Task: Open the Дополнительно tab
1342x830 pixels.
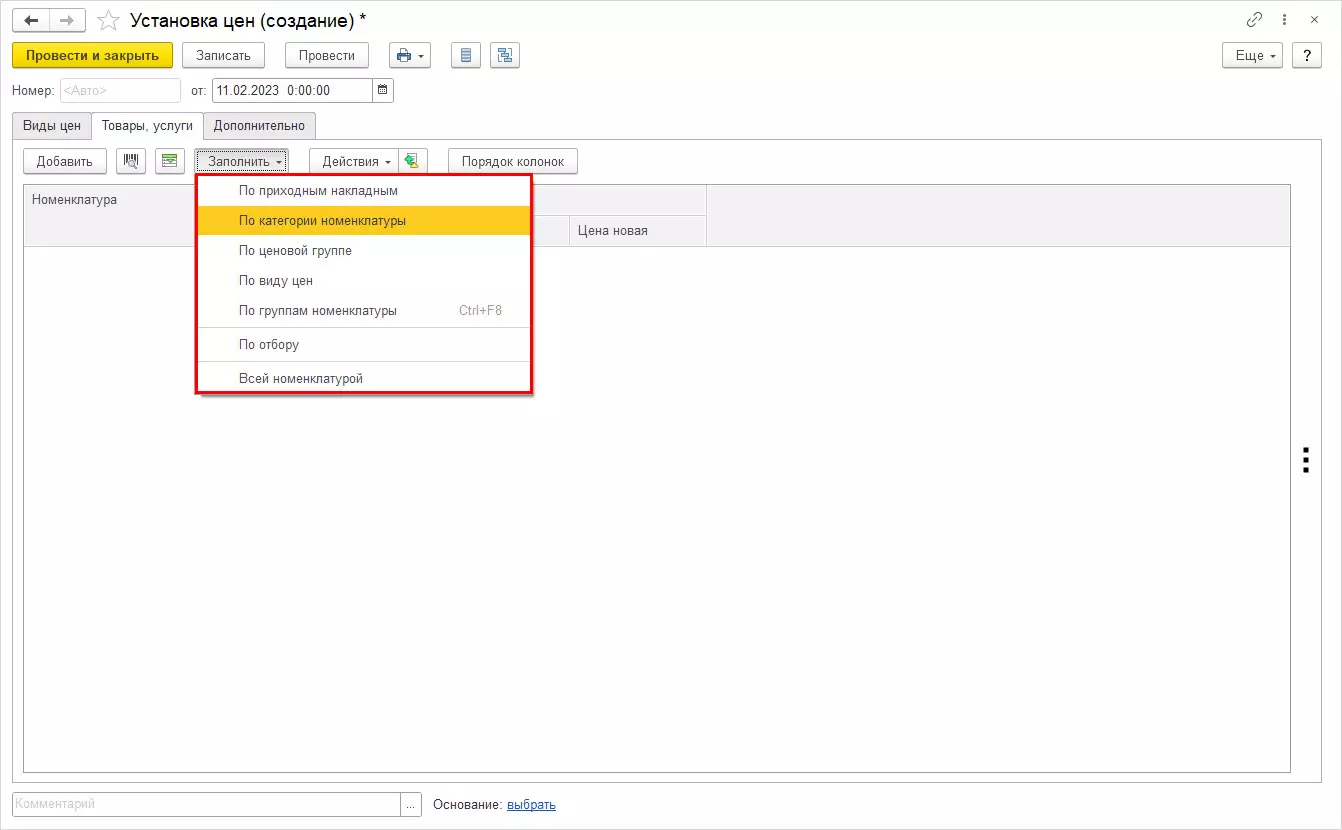Action: point(259,126)
